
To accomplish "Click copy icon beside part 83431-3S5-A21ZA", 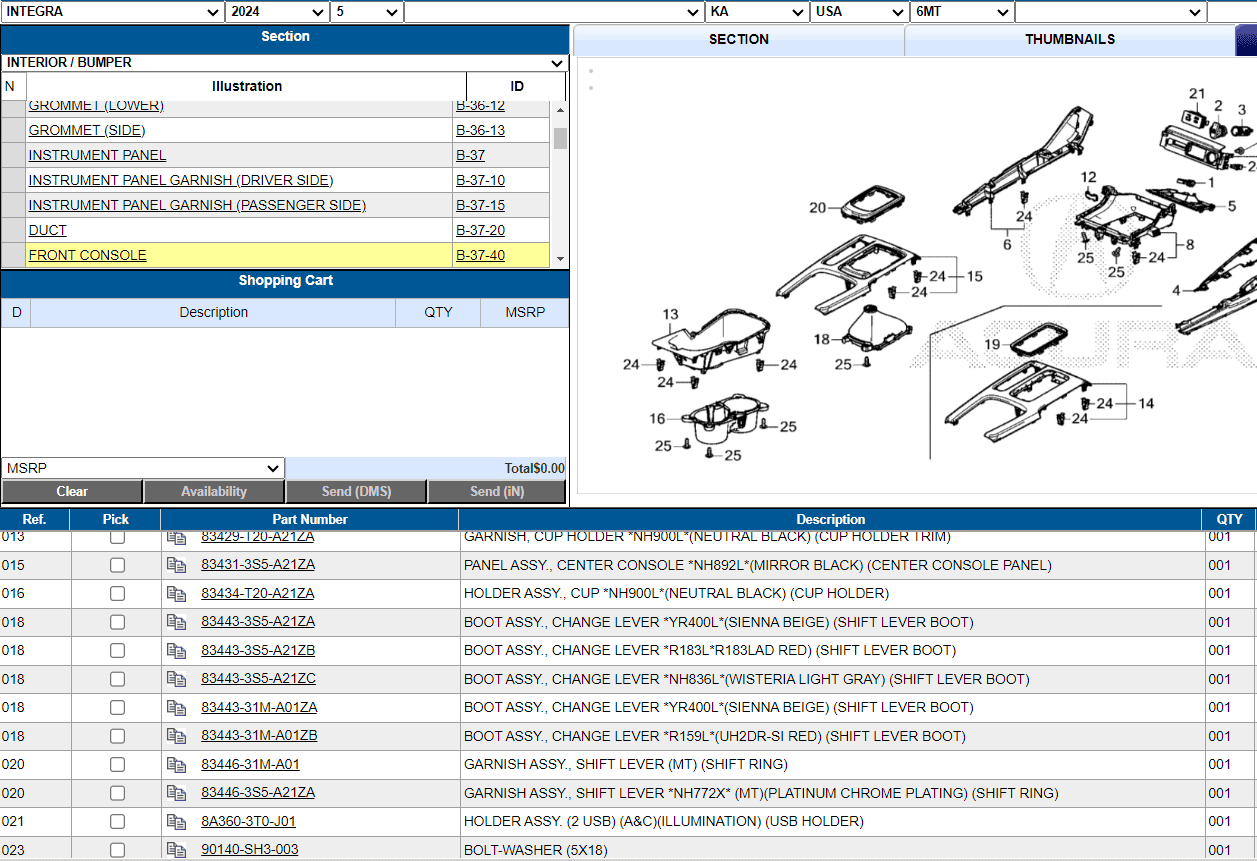I will pyautogui.click(x=177, y=565).
